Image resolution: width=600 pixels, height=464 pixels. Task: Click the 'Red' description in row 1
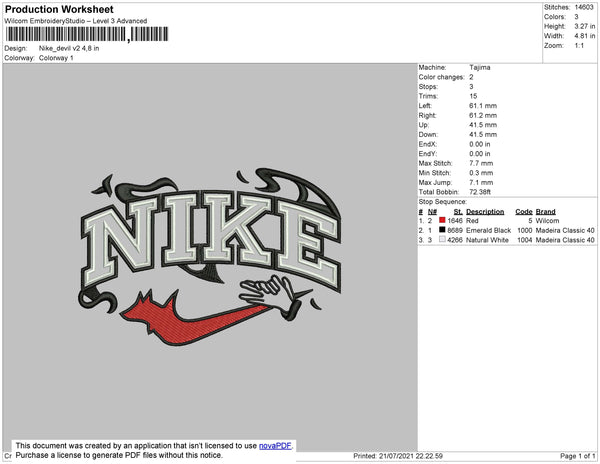coord(472,221)
